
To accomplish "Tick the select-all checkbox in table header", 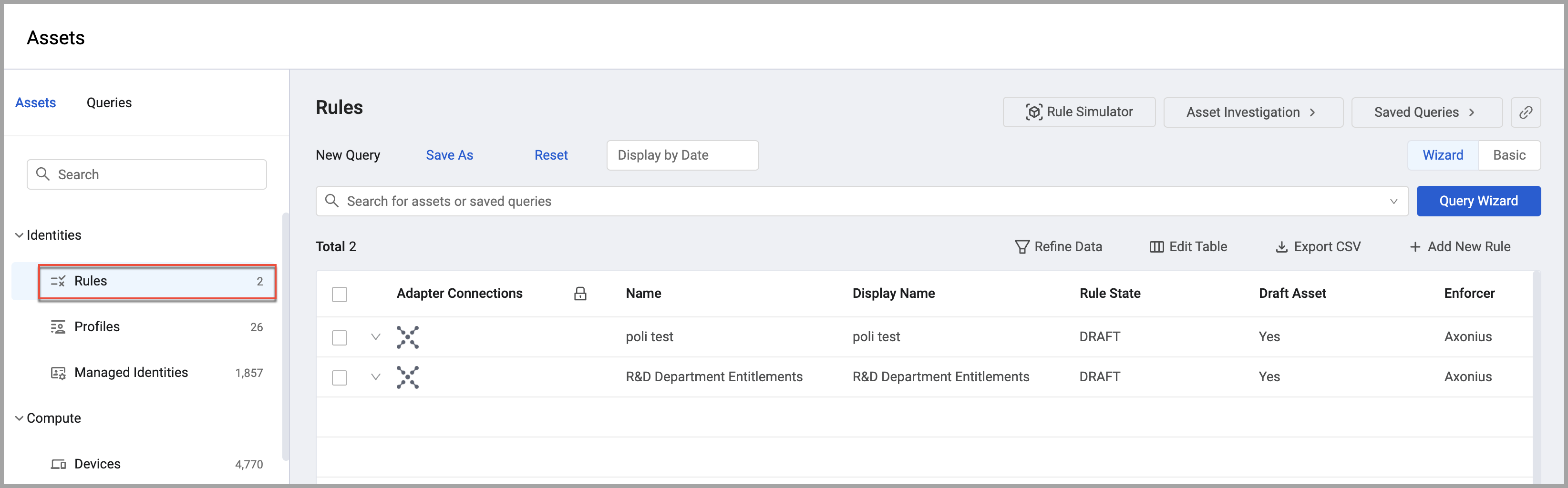I will [x=340, y=295].
